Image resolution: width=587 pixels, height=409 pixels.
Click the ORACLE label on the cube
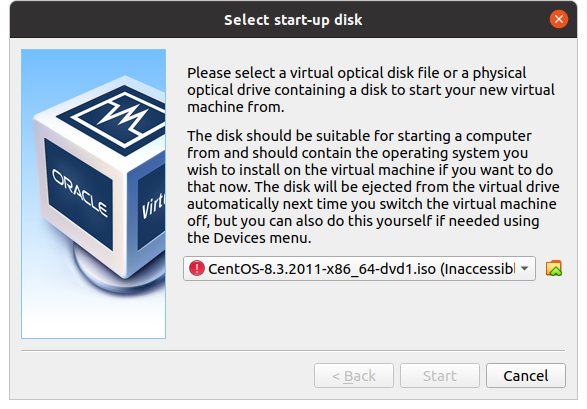click(79, 192)
